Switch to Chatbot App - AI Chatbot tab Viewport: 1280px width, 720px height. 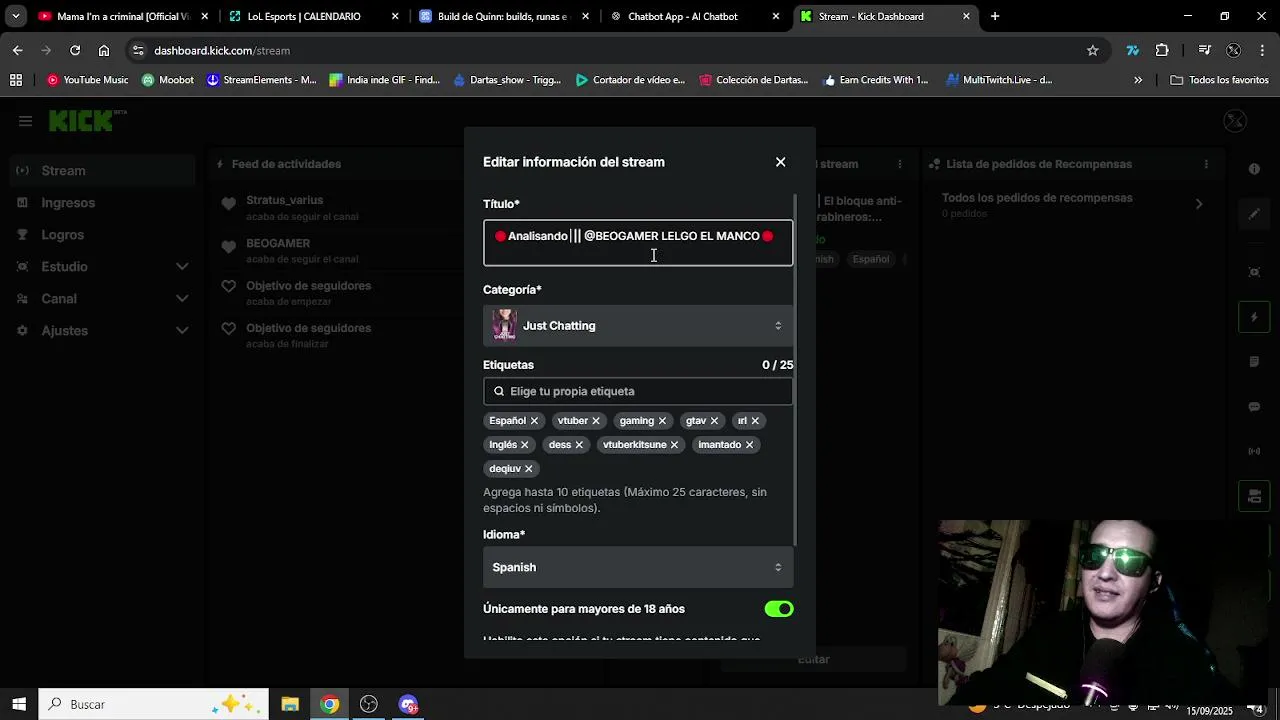tap(694, 16)
